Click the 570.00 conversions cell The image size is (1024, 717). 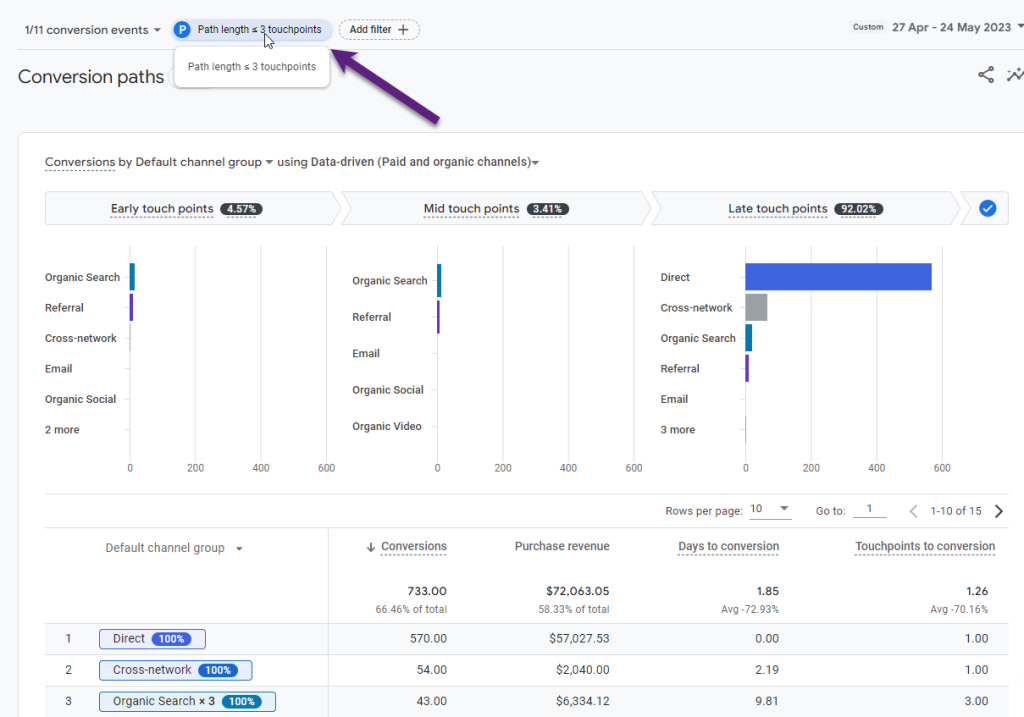(x=428, y=639)
